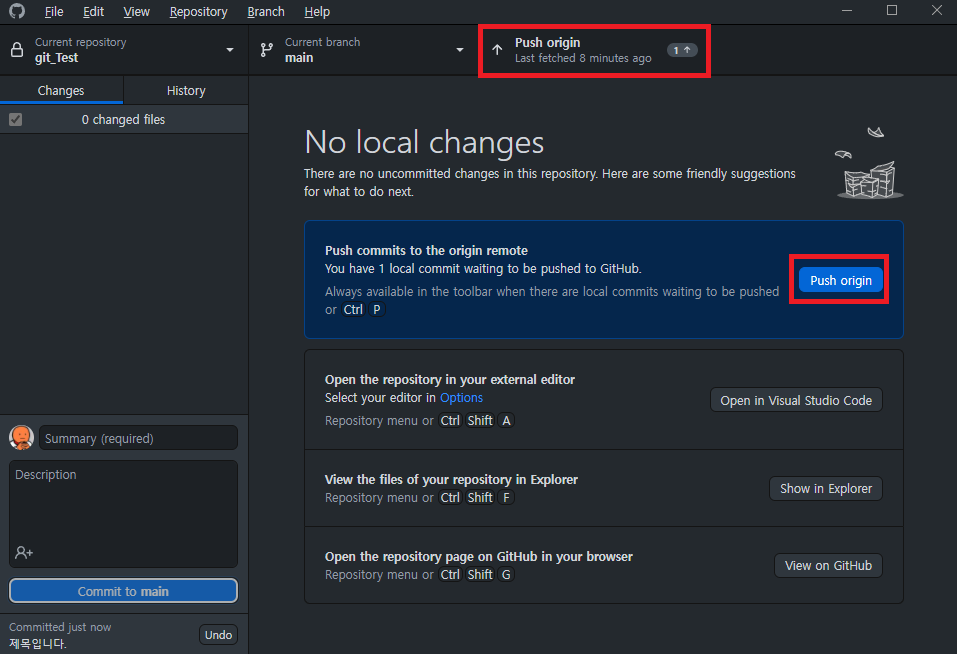
Task: Click the 제목입니다. commit title
Action: (38, 644)
